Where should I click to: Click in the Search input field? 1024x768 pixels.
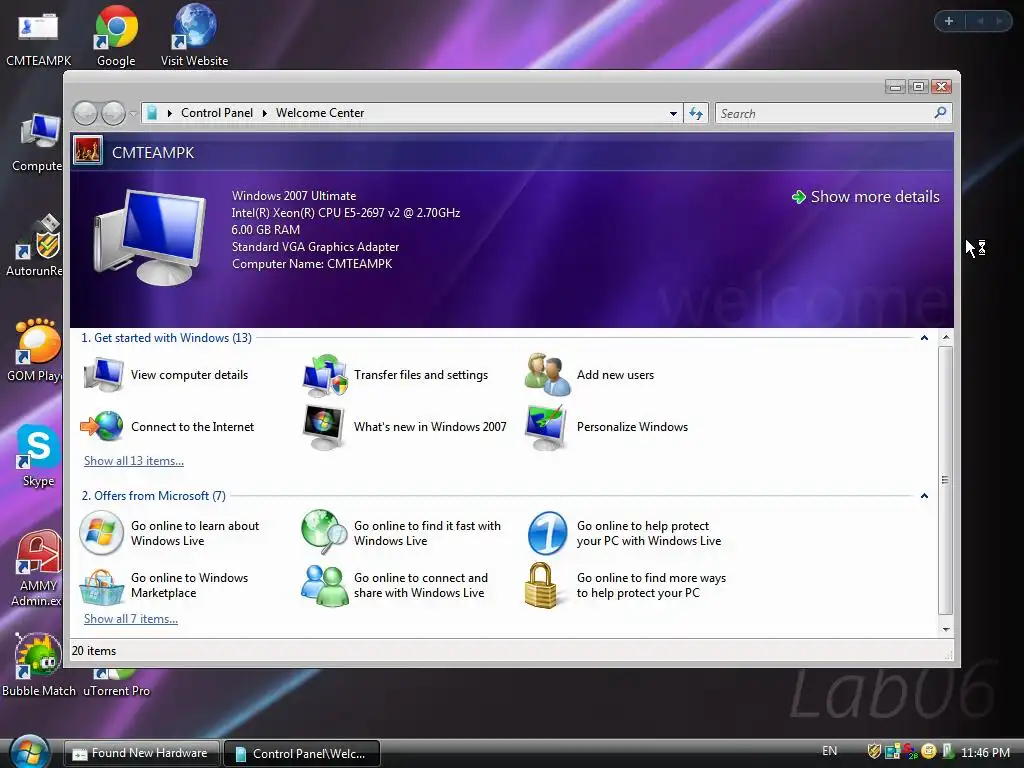(824, 114)
